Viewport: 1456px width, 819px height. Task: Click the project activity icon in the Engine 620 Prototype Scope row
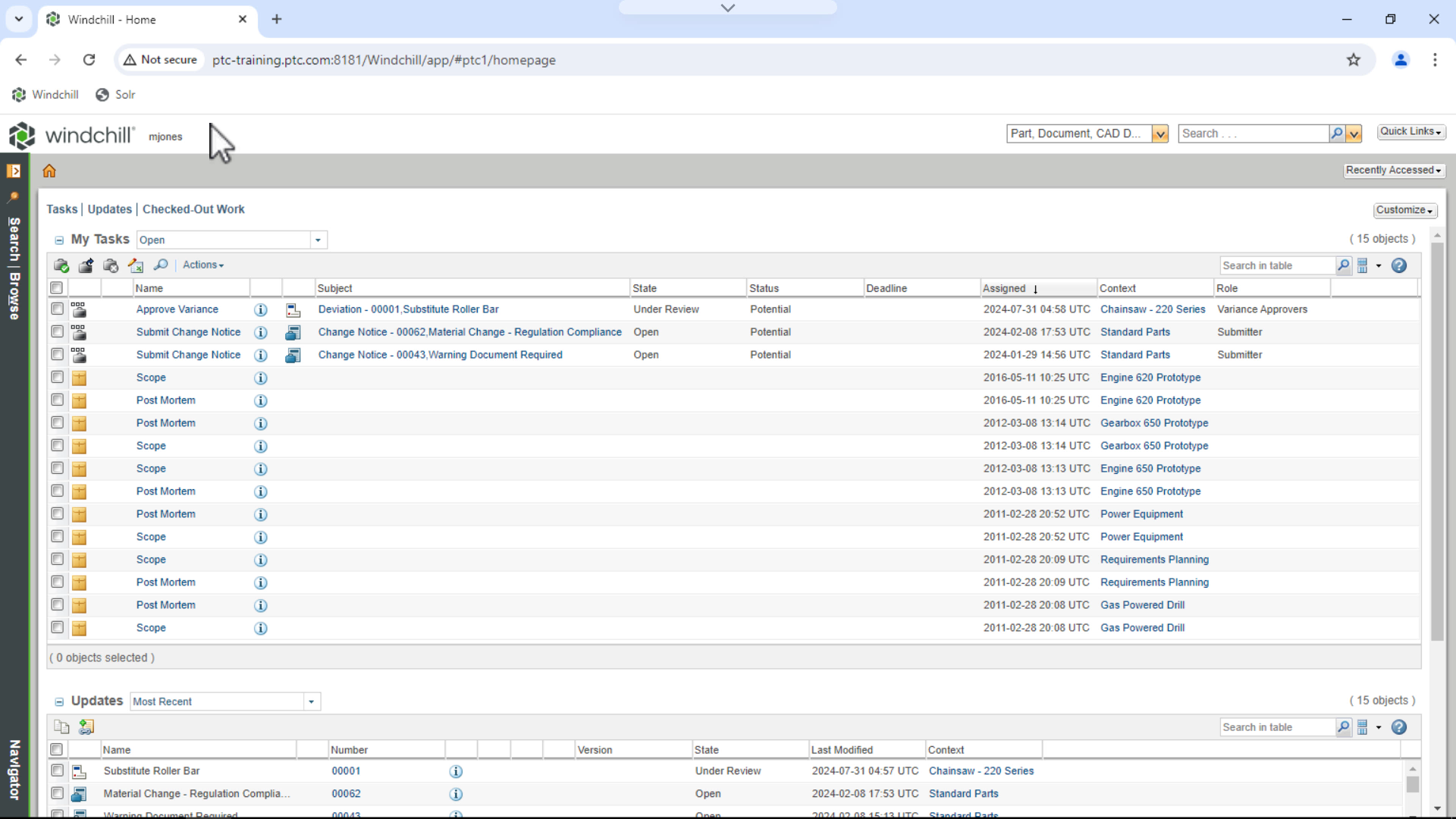pos(79,378)
